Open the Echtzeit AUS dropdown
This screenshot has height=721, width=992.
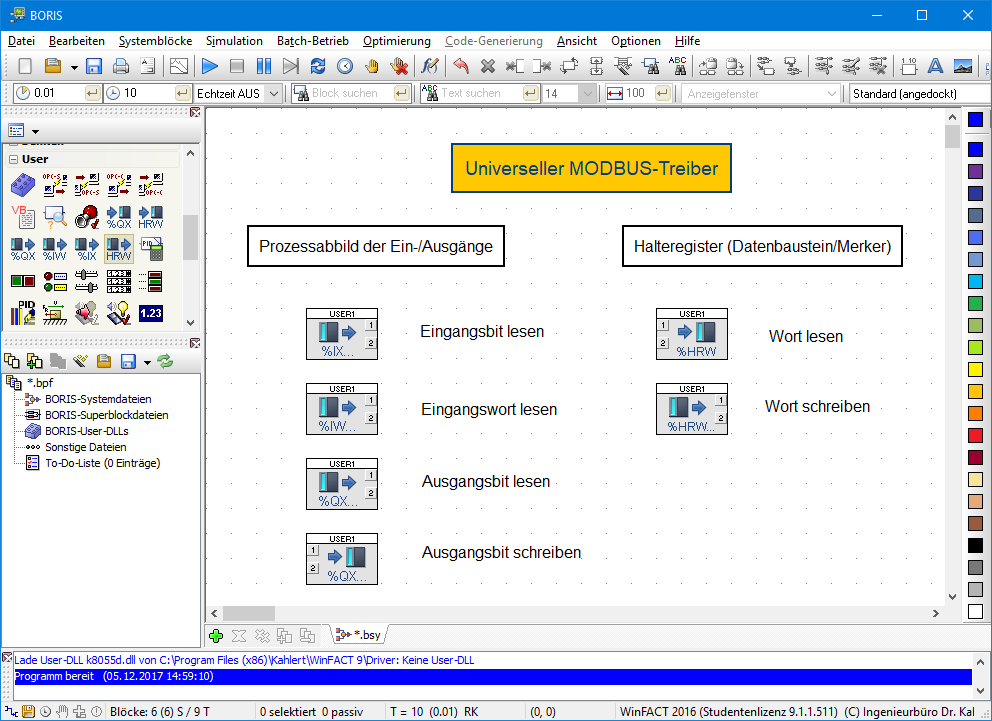pyautogui.click(x=273, y=94)
